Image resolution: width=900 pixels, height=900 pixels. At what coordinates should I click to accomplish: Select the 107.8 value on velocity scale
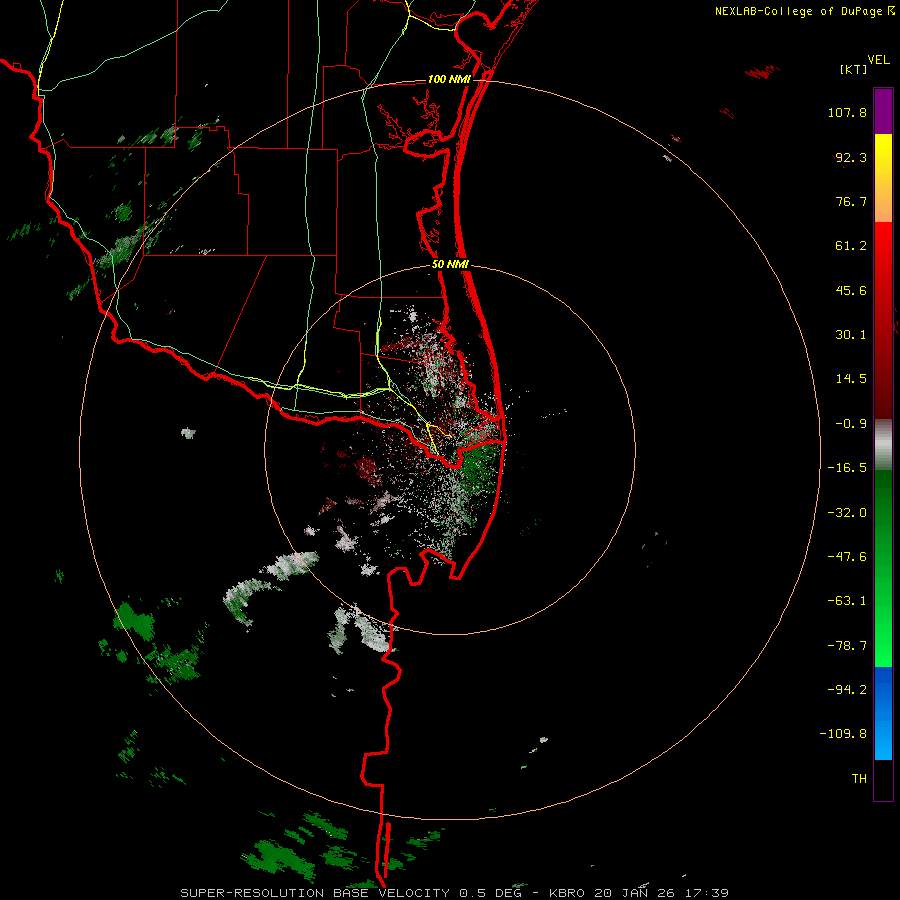tap(847, 112)
